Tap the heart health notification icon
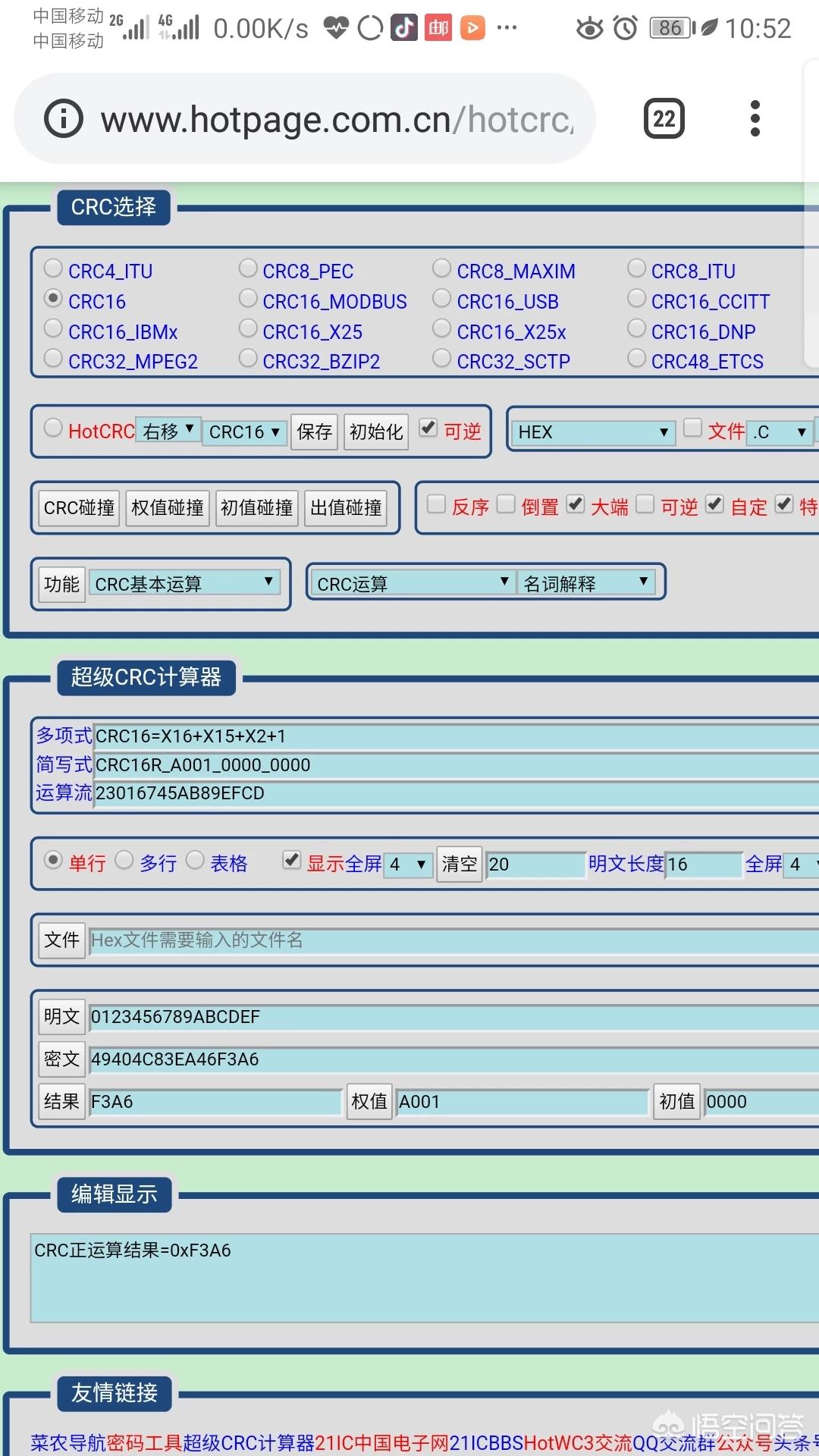The image size is (819, 1456). click(x=336, y=28)
